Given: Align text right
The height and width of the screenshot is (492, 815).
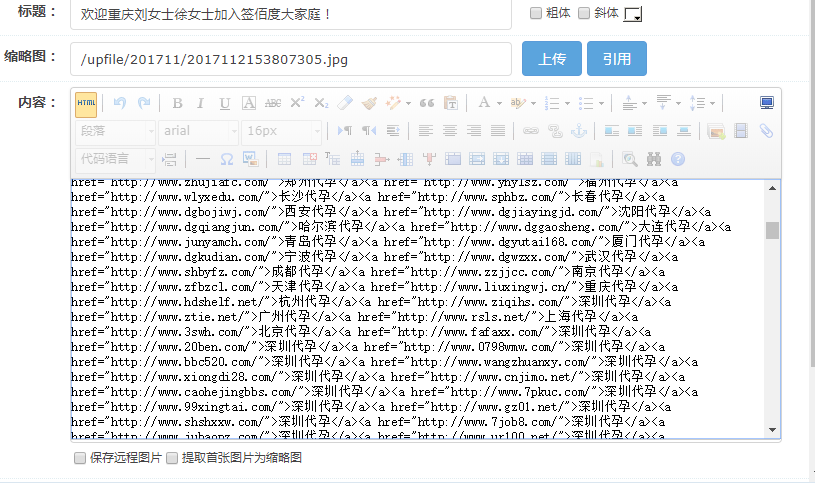Looking at the screenshot, I should 474,131.
